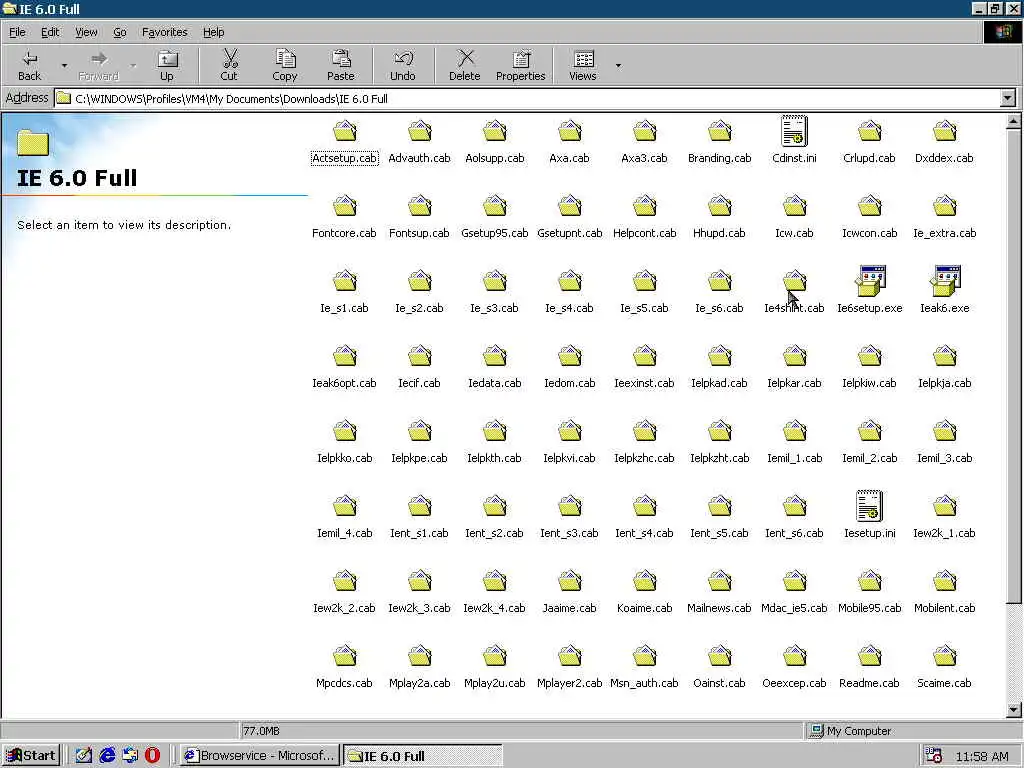Select the Mailnews.cab file icon
This screenshot has width=1024, height=768.
pos(720,581)
